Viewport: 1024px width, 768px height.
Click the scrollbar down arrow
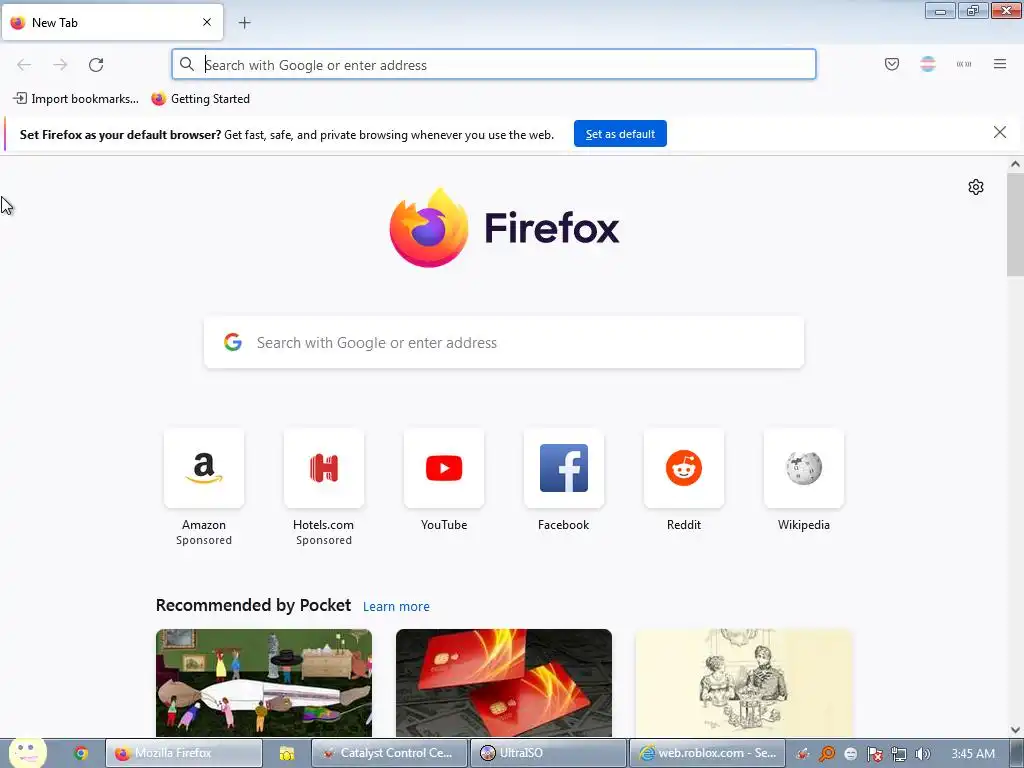(x=1015, y=730)
